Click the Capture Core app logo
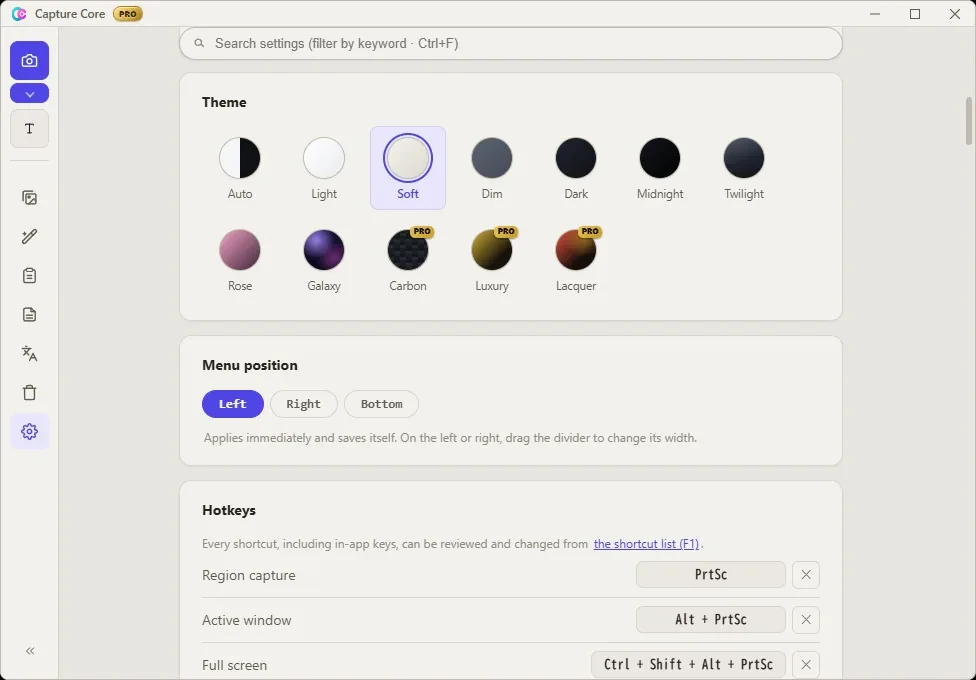976x680 pixels. coord(19,14)
